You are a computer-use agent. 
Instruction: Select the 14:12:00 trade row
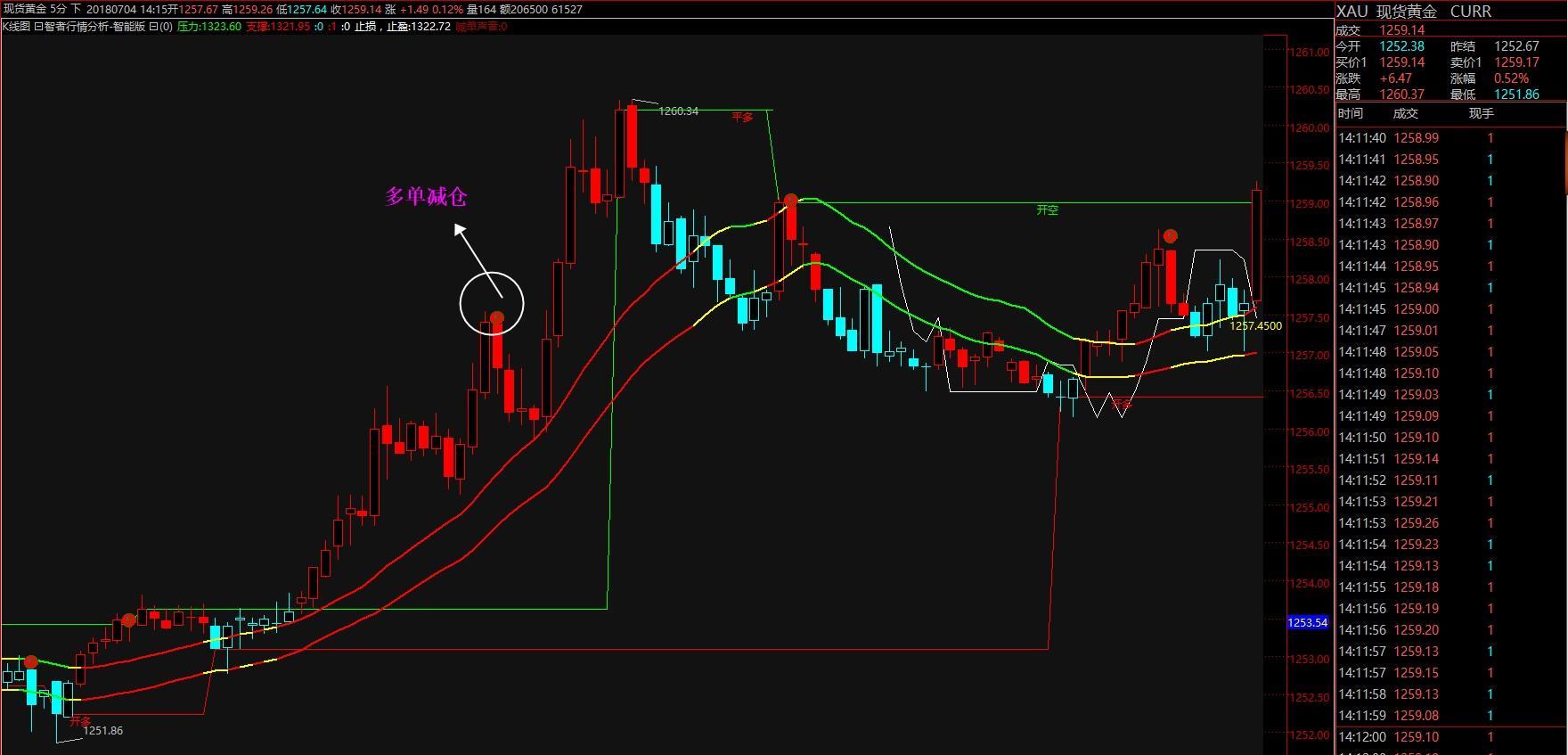1415,737
